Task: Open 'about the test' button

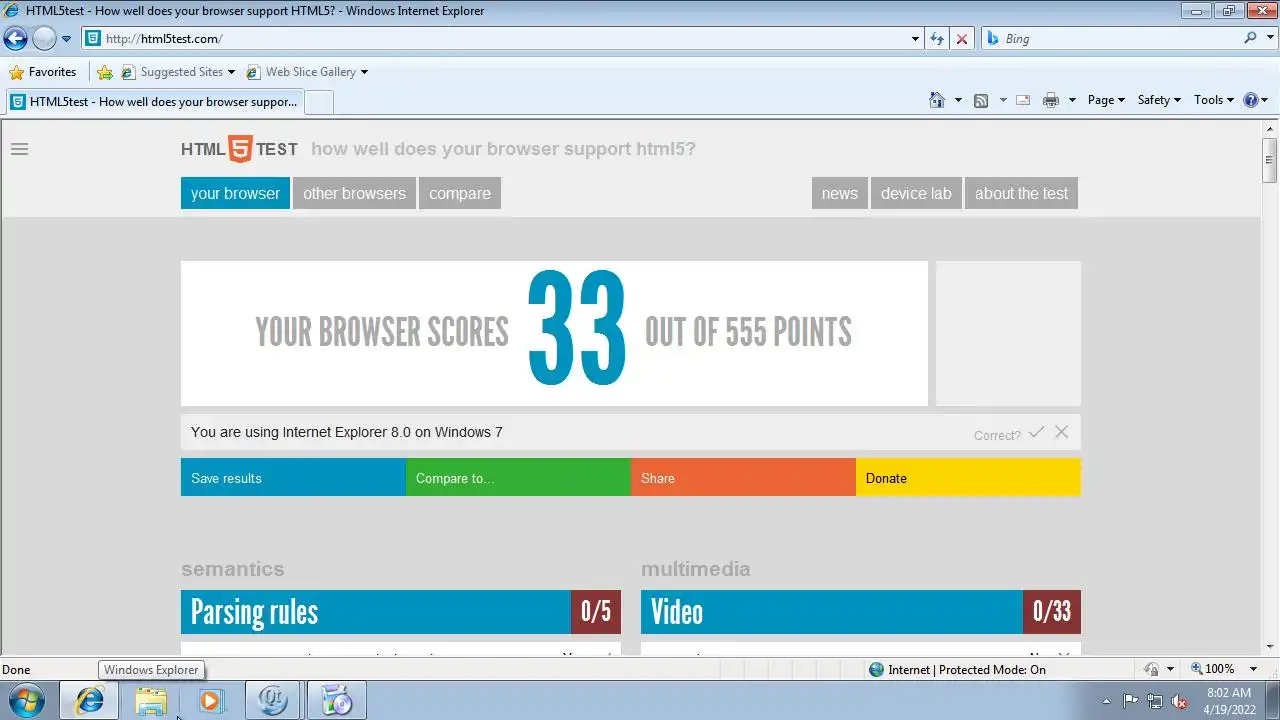Action: (x=1021, y=193)
